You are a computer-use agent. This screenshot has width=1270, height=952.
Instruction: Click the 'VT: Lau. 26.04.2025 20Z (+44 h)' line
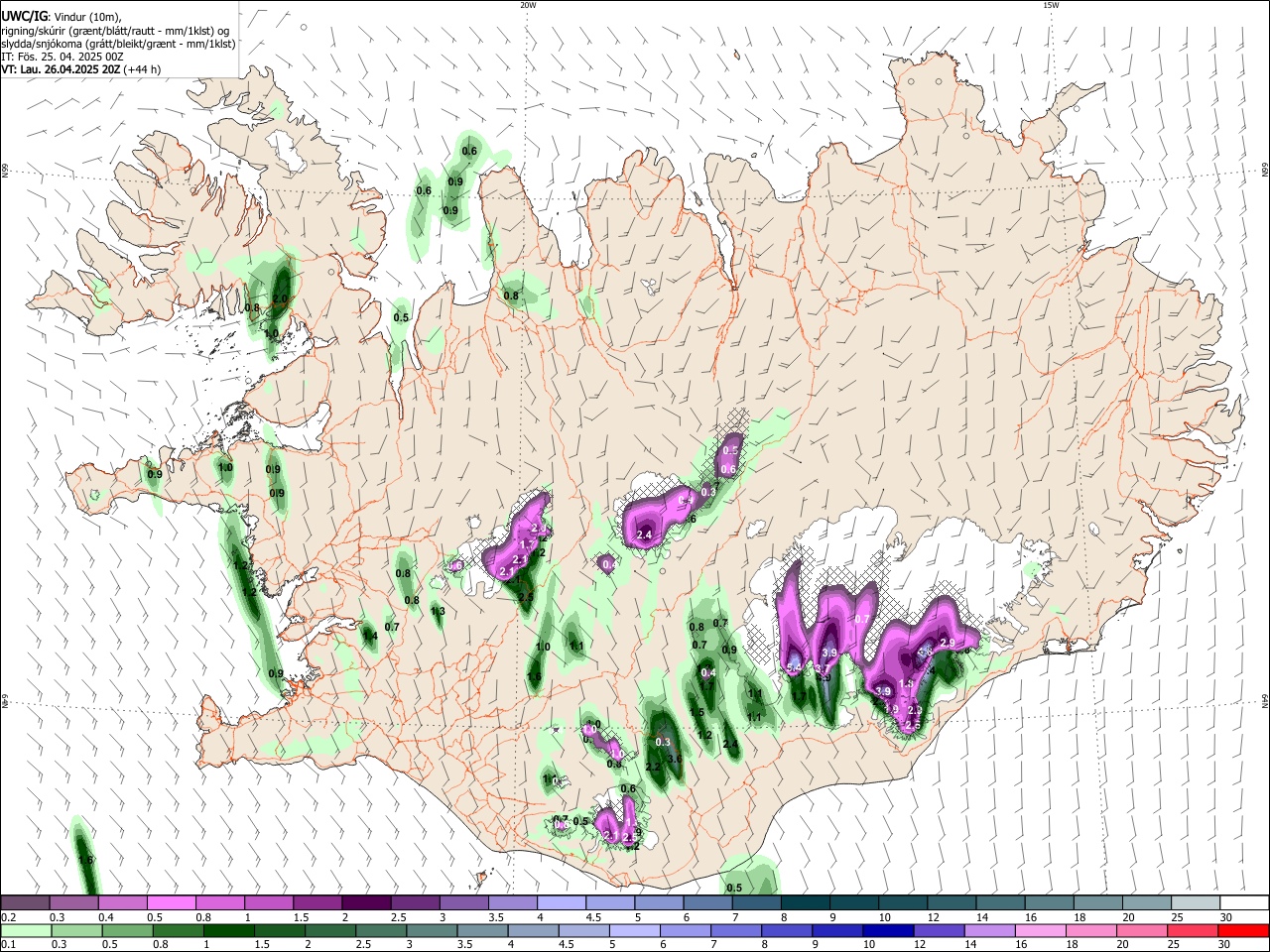click(x=81, y=69)
